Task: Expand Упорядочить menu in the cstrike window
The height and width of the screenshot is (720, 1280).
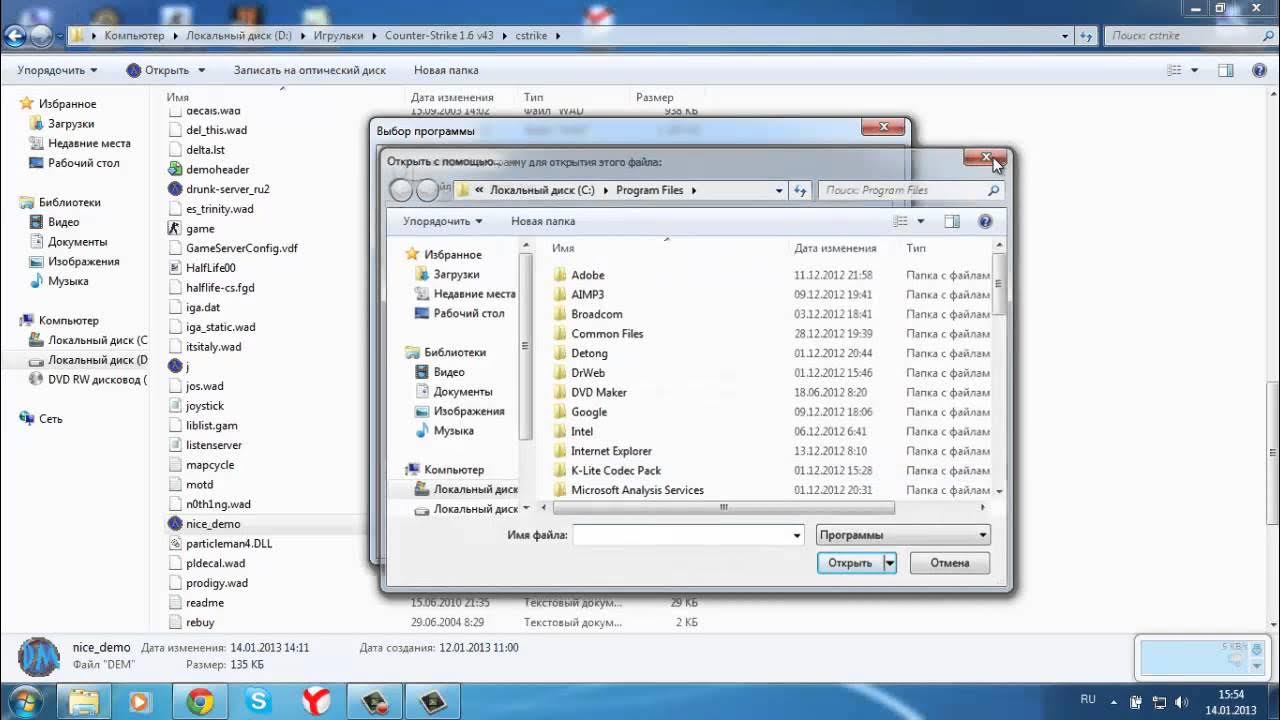Action: click(x=57, y=70)
